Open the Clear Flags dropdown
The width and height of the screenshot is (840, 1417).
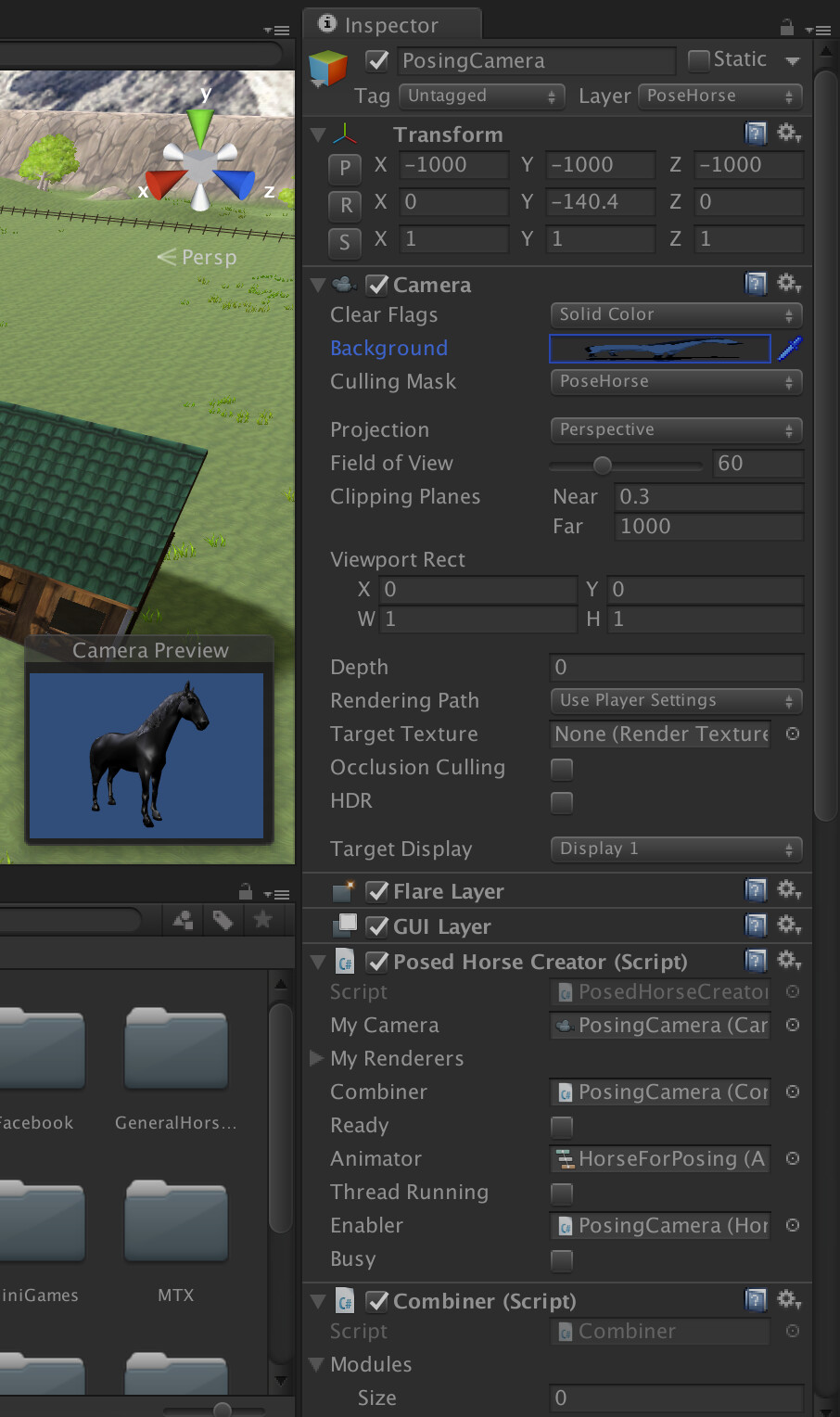click(x=675, y=314)
